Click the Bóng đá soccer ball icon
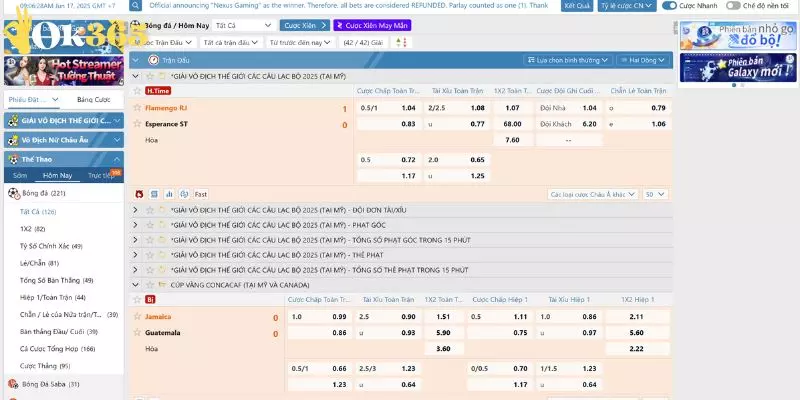 [x=12, y=192]
